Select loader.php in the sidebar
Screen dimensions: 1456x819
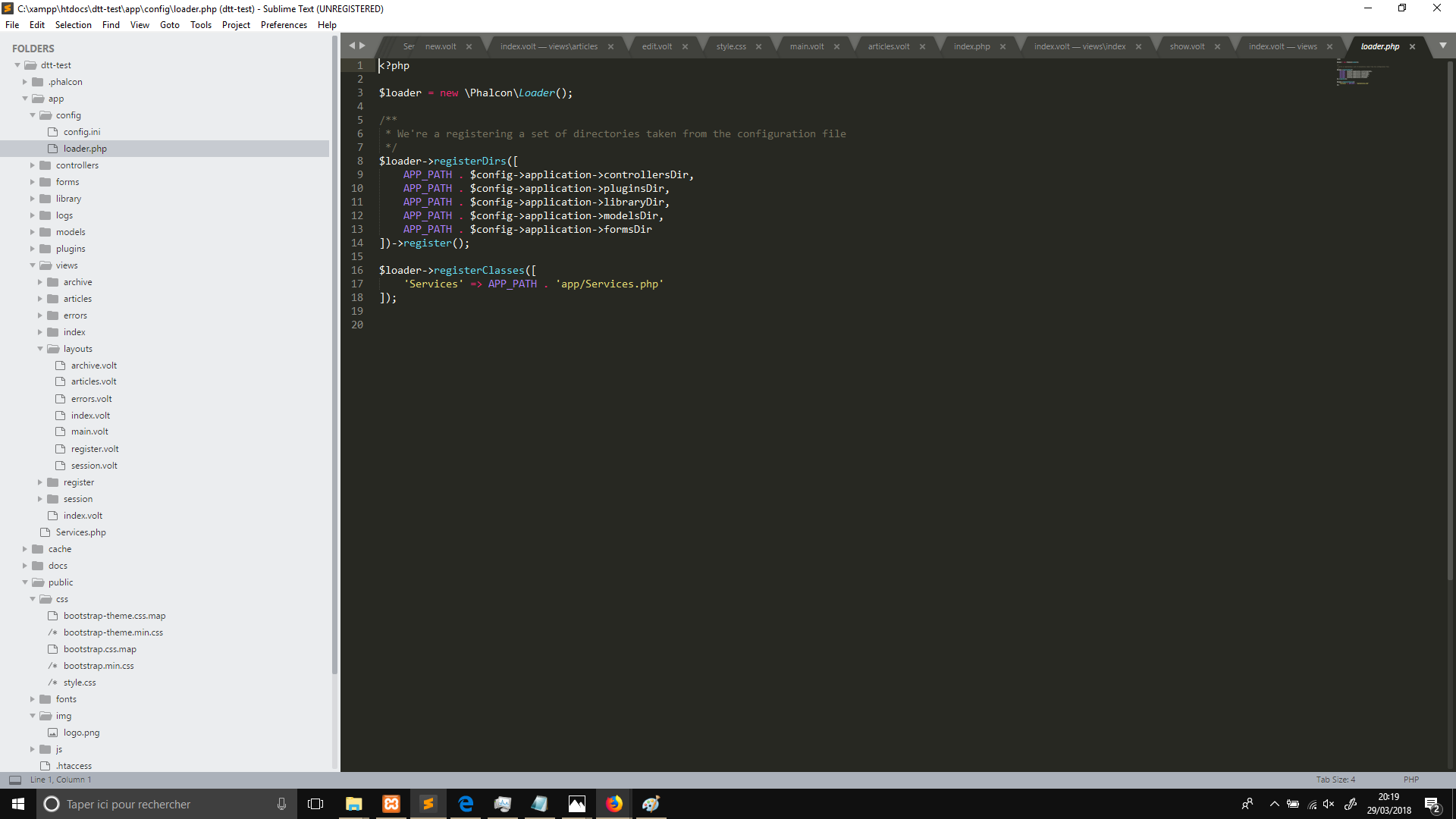[x=85, y=149]
